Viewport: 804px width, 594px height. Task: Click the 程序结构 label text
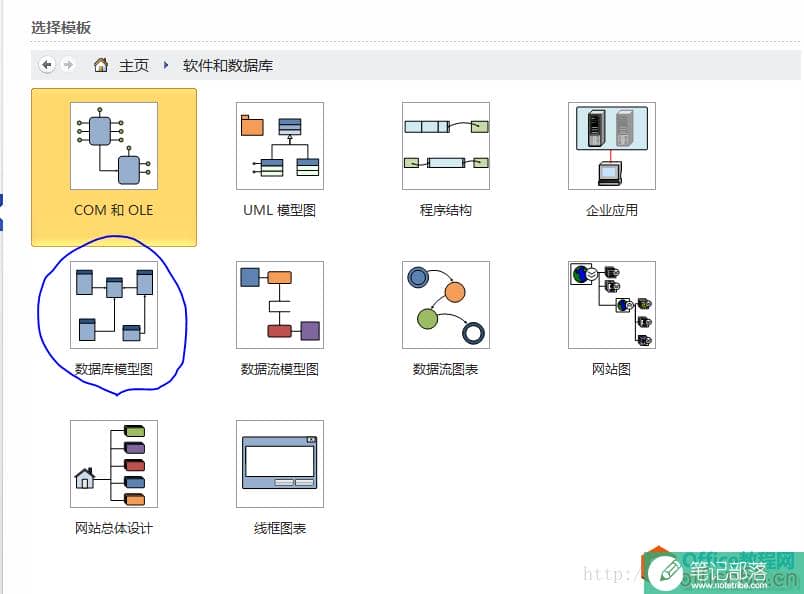(446, 210)
